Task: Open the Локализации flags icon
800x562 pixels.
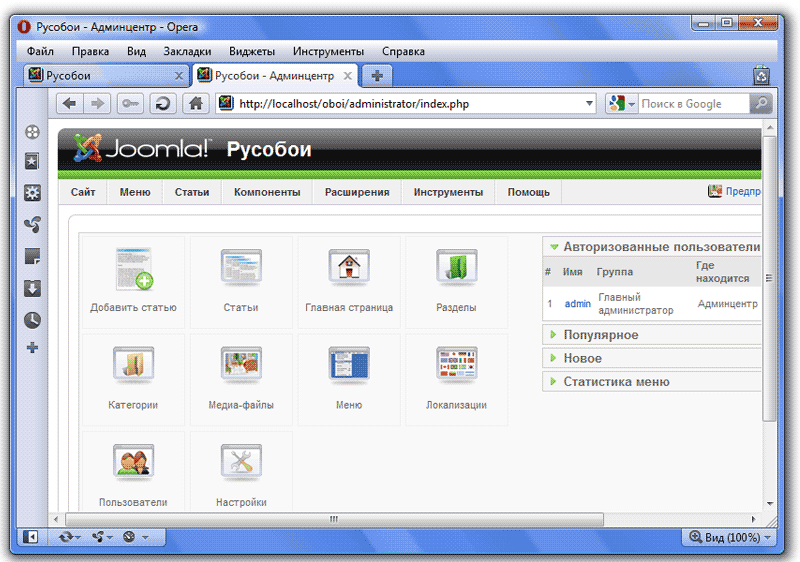Action: tap(456, 367)
